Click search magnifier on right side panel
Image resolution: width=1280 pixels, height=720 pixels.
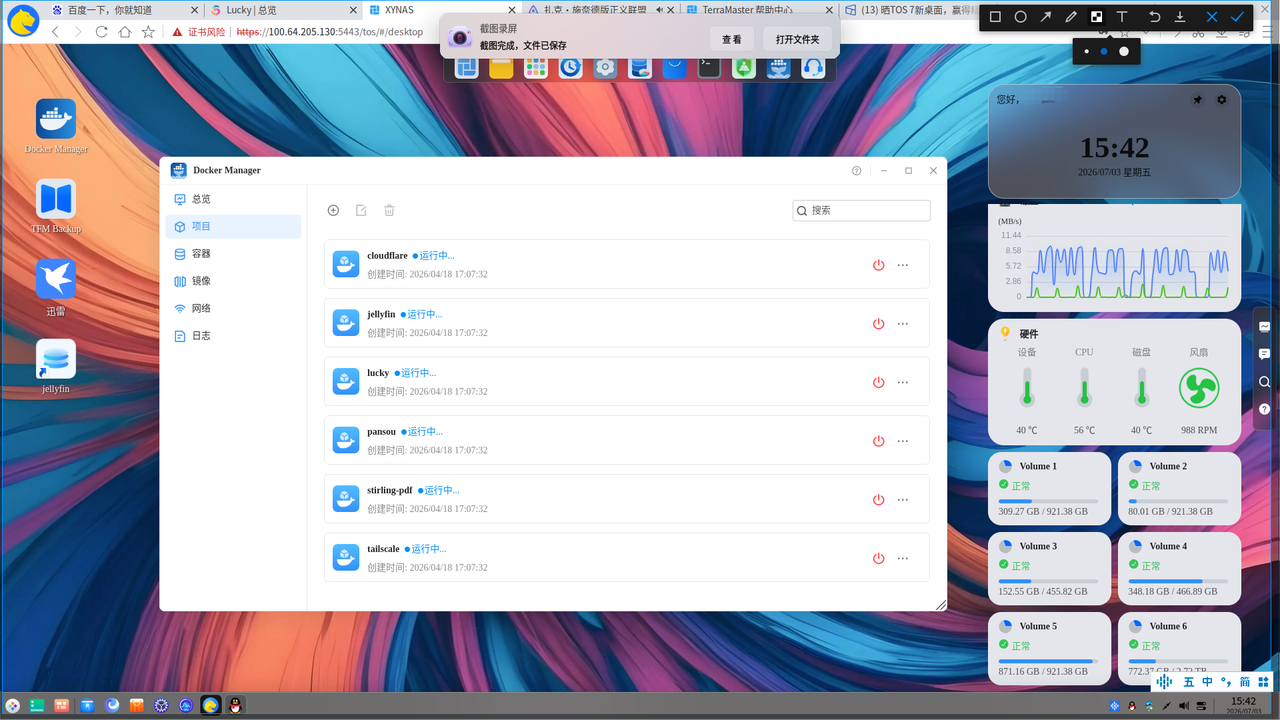point(1265,382)
